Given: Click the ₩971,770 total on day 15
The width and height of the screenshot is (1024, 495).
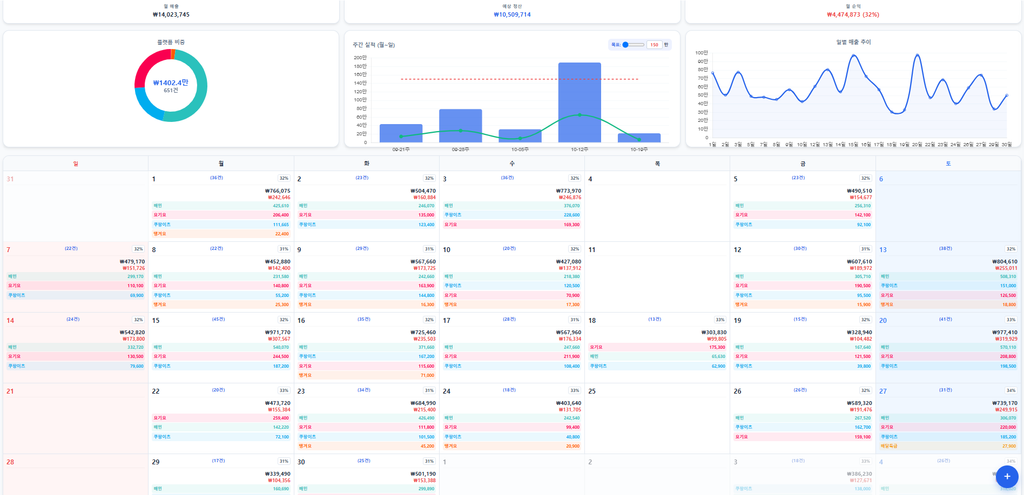Looking at the screenshot, I should pyautogui.click(x=278, y=332).
